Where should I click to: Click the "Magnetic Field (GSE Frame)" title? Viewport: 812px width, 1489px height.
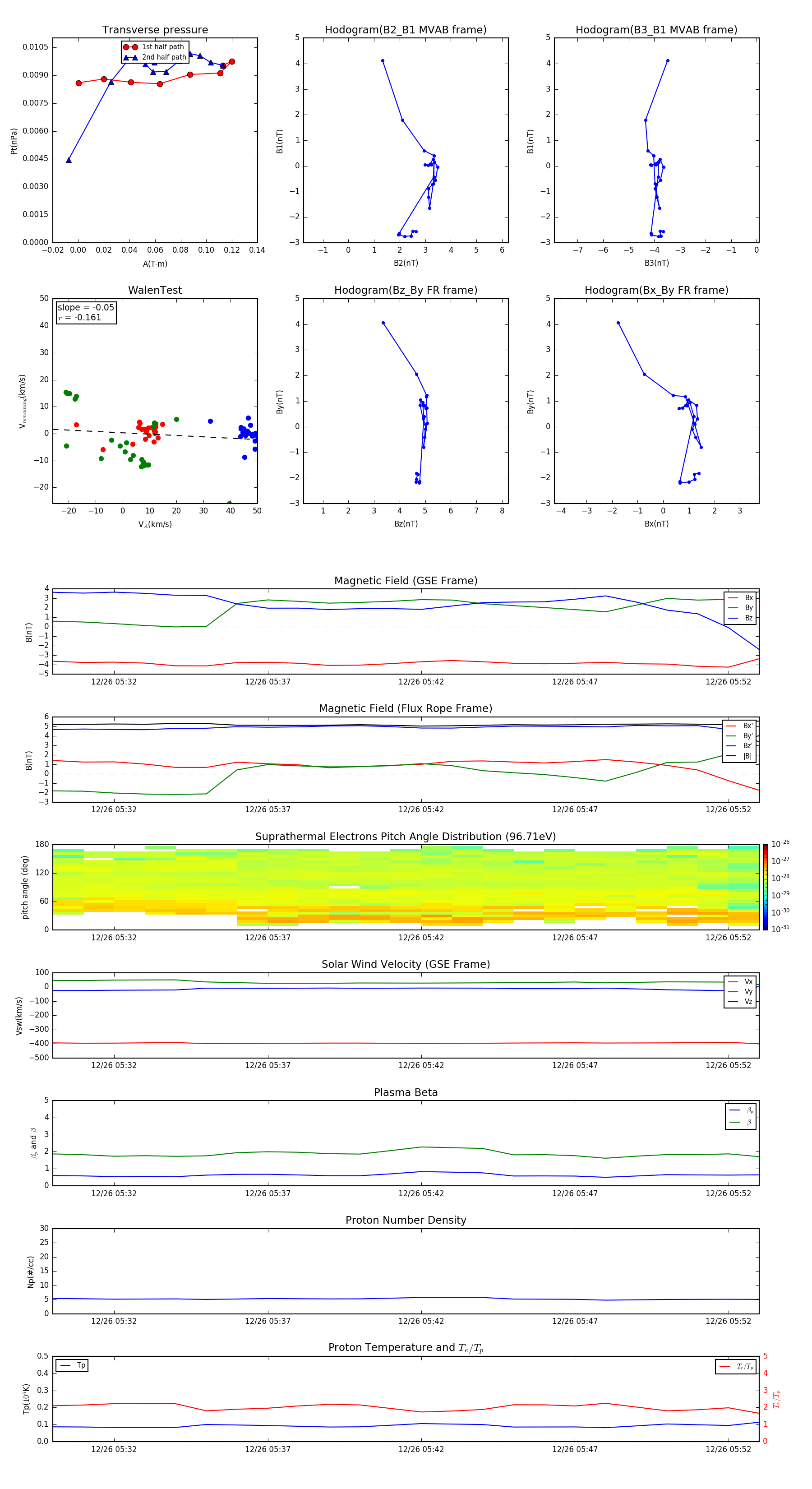(406, 581)
